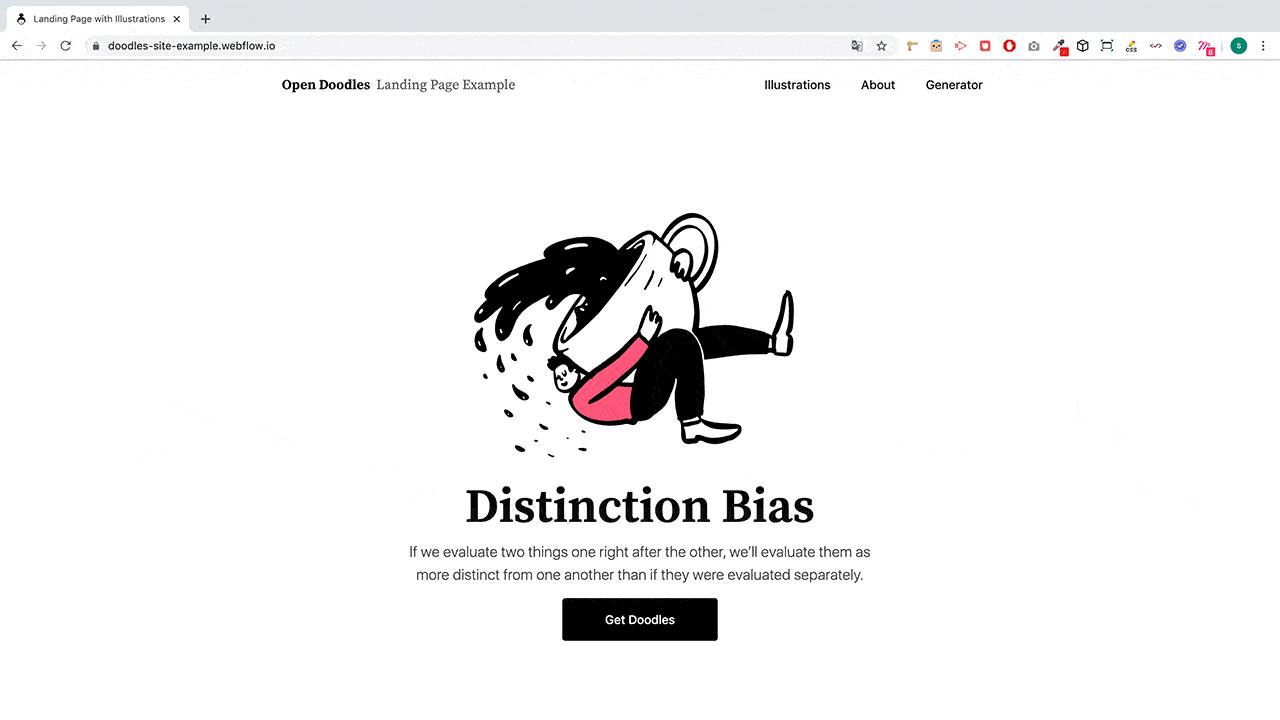Click the red stop-hand blocker extension
This screenshot has height=720, width=1280.
click(x=1010, y=46)
